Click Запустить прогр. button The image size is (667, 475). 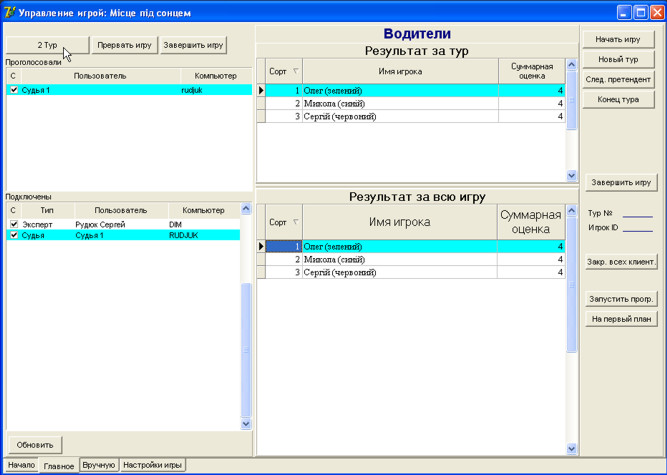[620, 299]
